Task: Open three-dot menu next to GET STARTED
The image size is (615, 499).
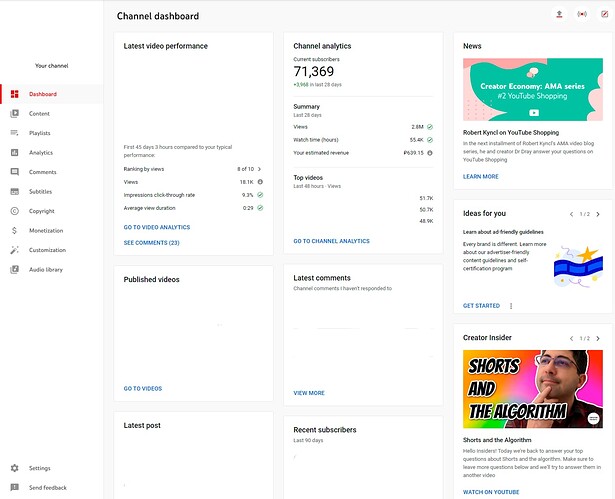Action: click(511, 306)
